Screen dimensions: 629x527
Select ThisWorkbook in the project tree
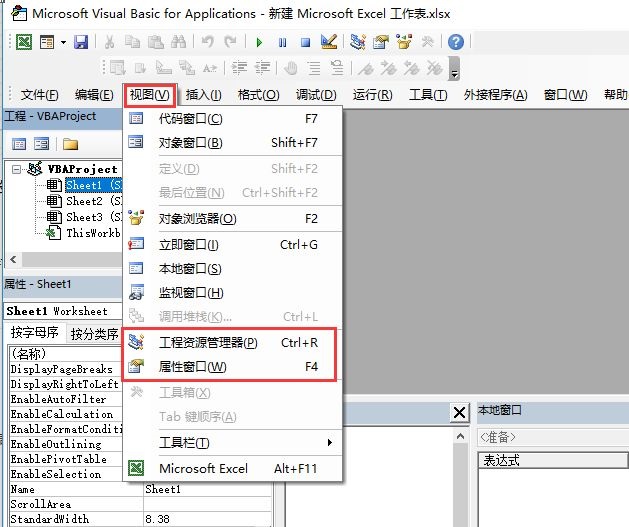coord(93,233)
